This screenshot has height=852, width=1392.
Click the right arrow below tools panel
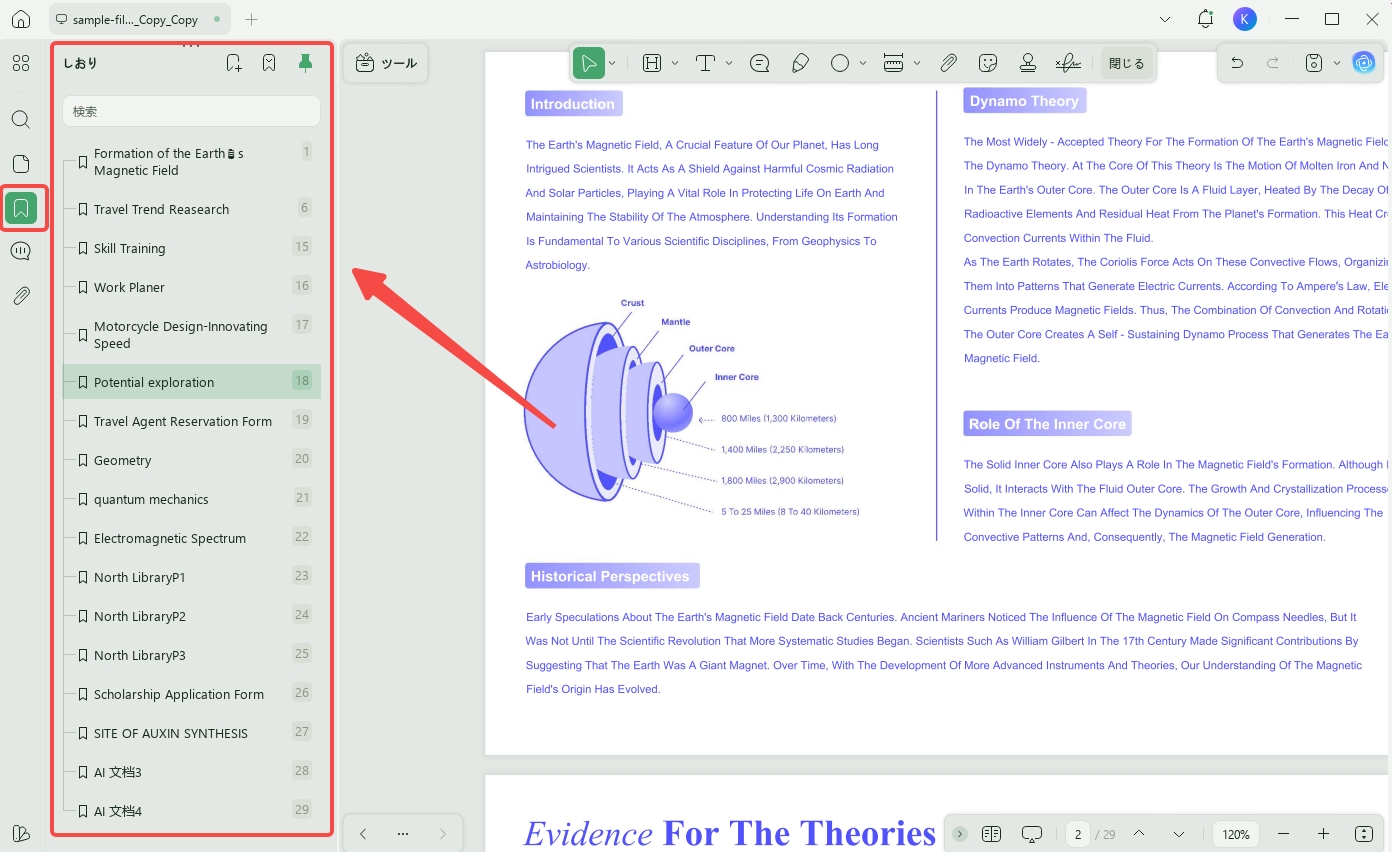click(443, 834)
